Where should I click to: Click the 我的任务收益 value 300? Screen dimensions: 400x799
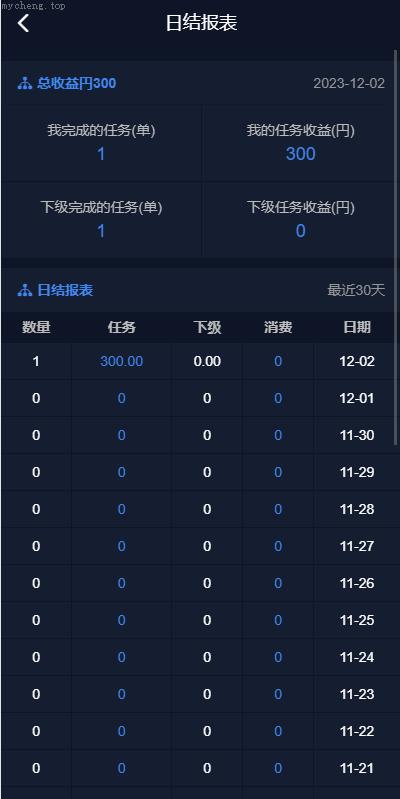point(301,154)
